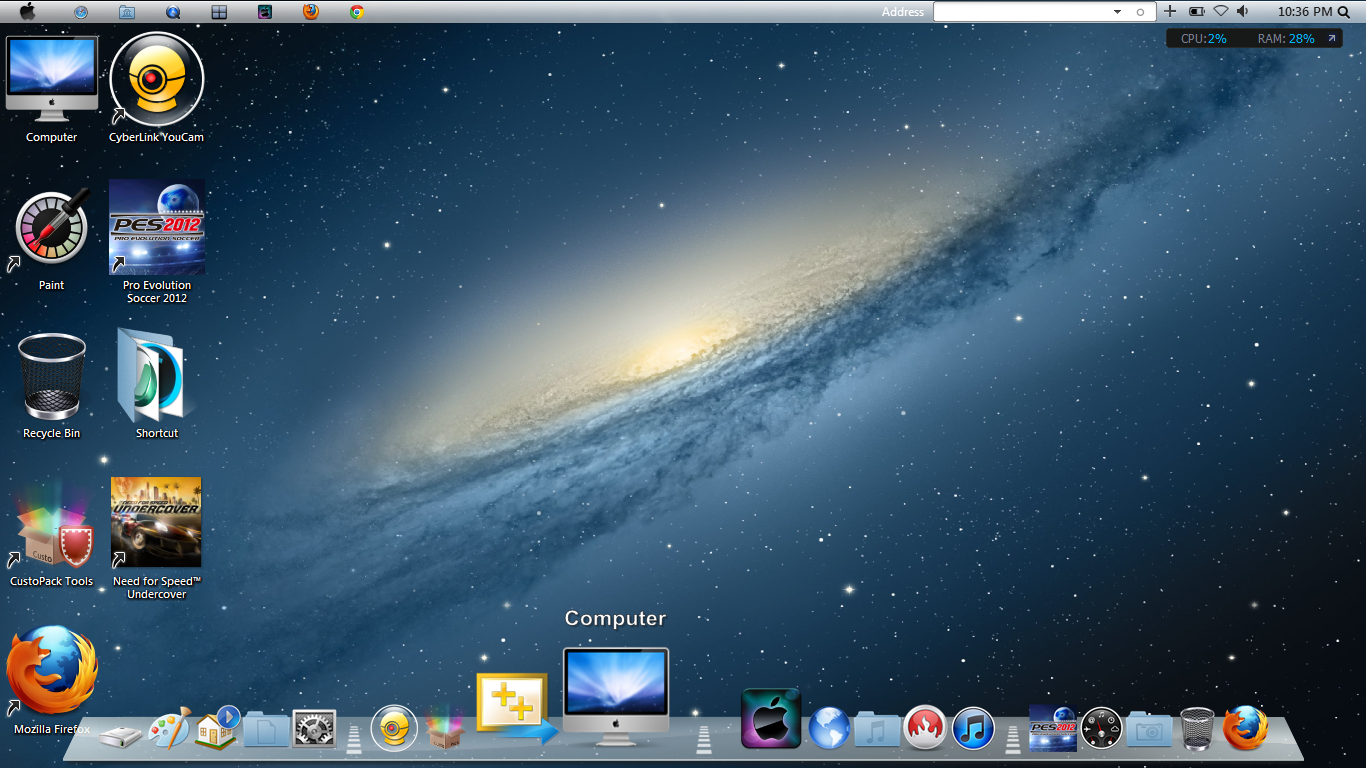
Task: Open the paint palette icon in dock
Action: click(169, 729)
